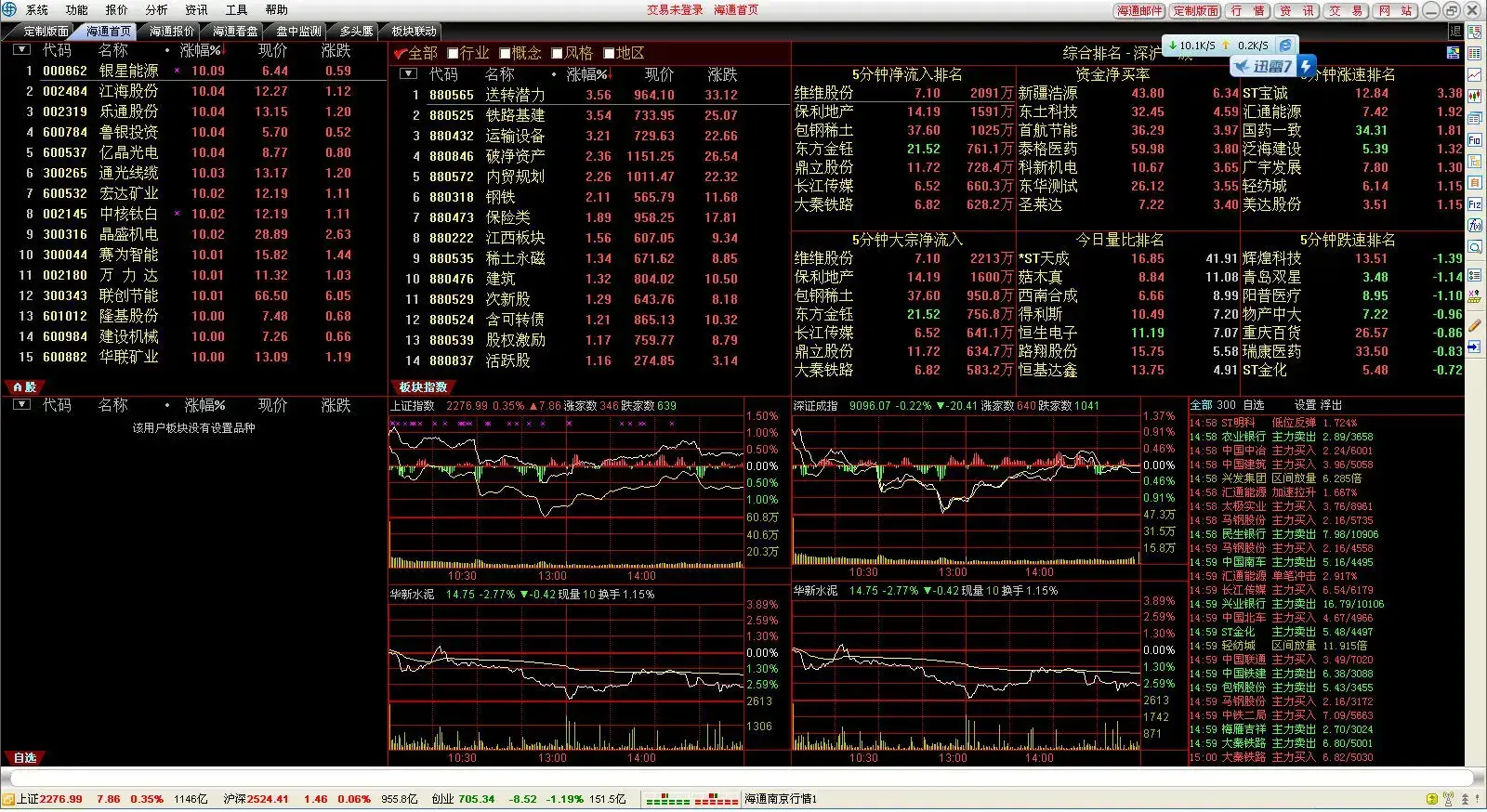Select the 板块指数 tab below sector list
Viewport: 1487px width, 812px height.
point(423,386)
